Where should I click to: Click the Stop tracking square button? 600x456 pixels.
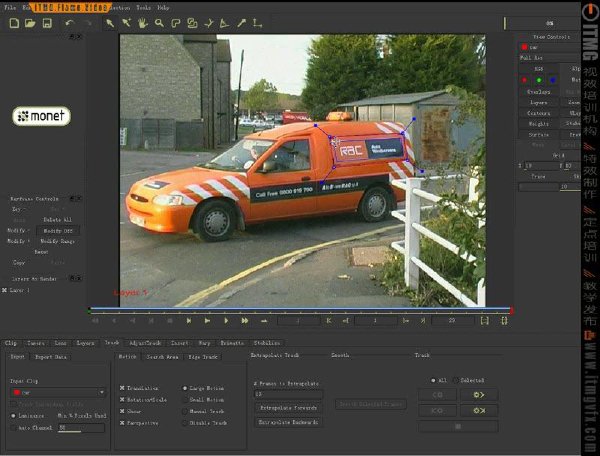pyautogui.click(x=458, y=426)
